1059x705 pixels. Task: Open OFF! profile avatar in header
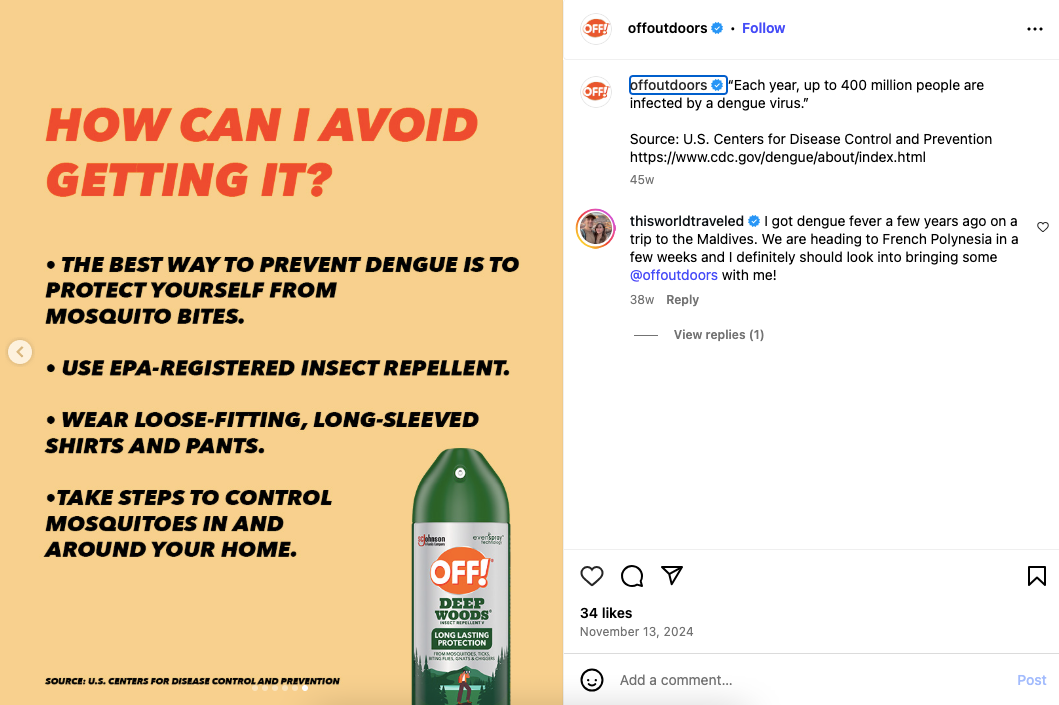point(596,28)
